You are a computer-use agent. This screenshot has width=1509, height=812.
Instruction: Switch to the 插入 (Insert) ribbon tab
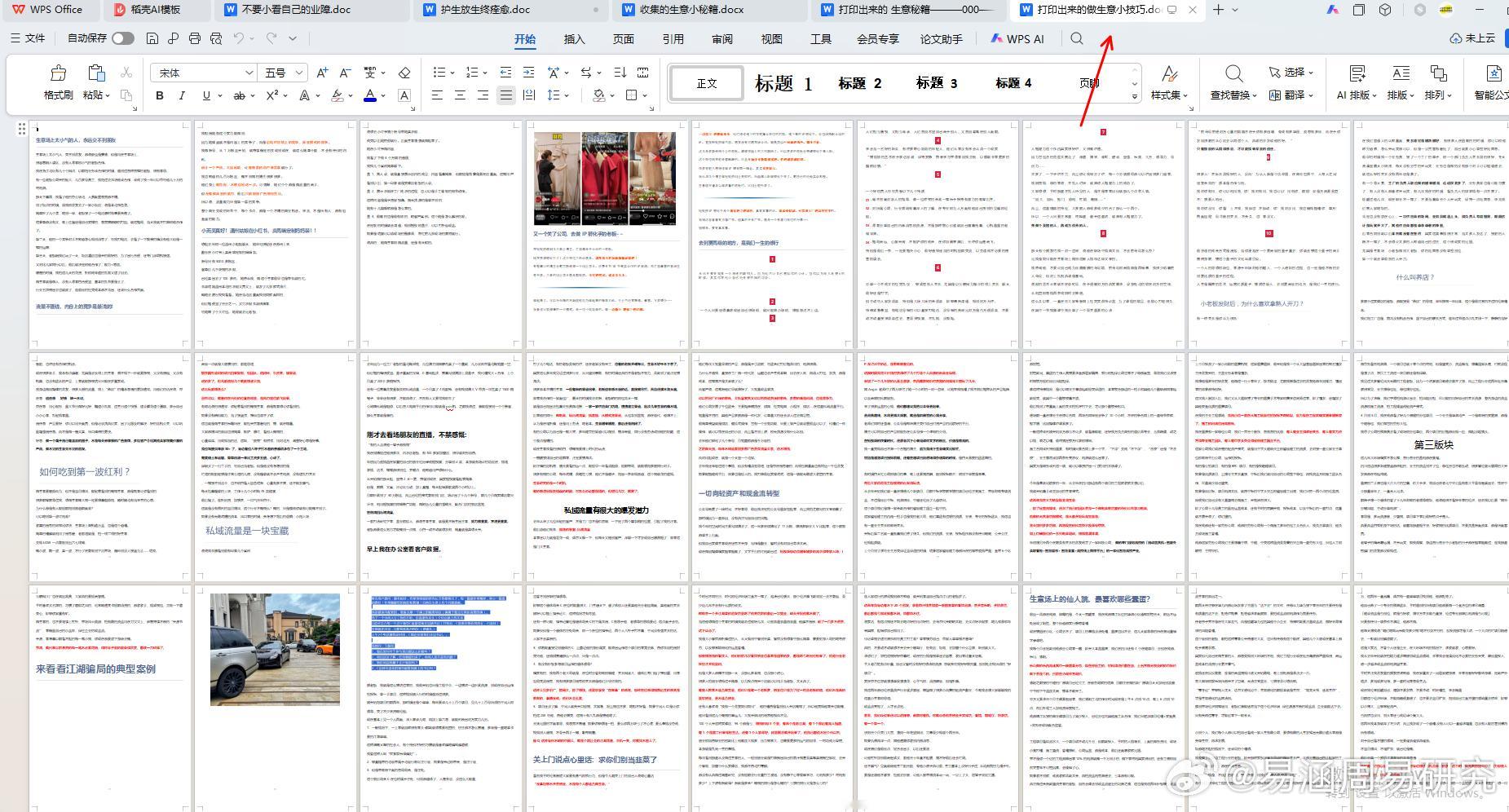575,39
